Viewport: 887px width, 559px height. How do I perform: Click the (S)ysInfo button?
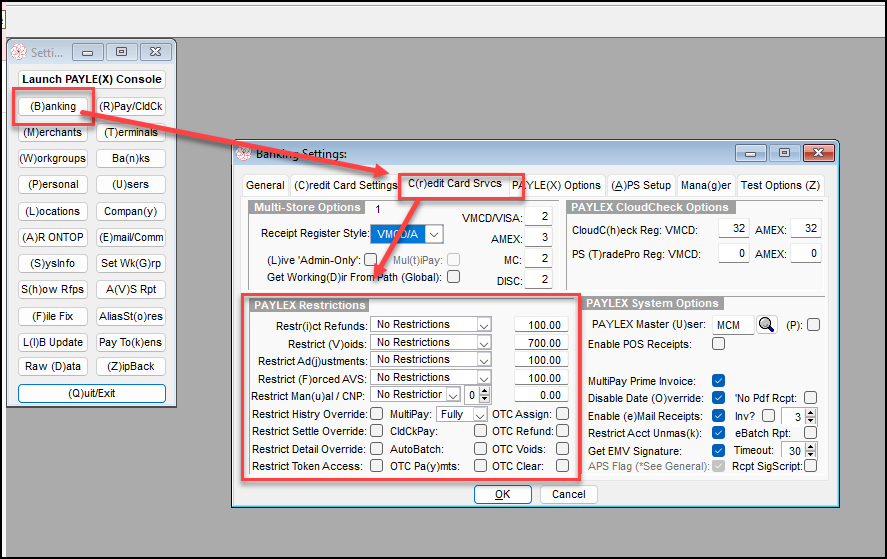pyautogui.click(x=53, y=263)
